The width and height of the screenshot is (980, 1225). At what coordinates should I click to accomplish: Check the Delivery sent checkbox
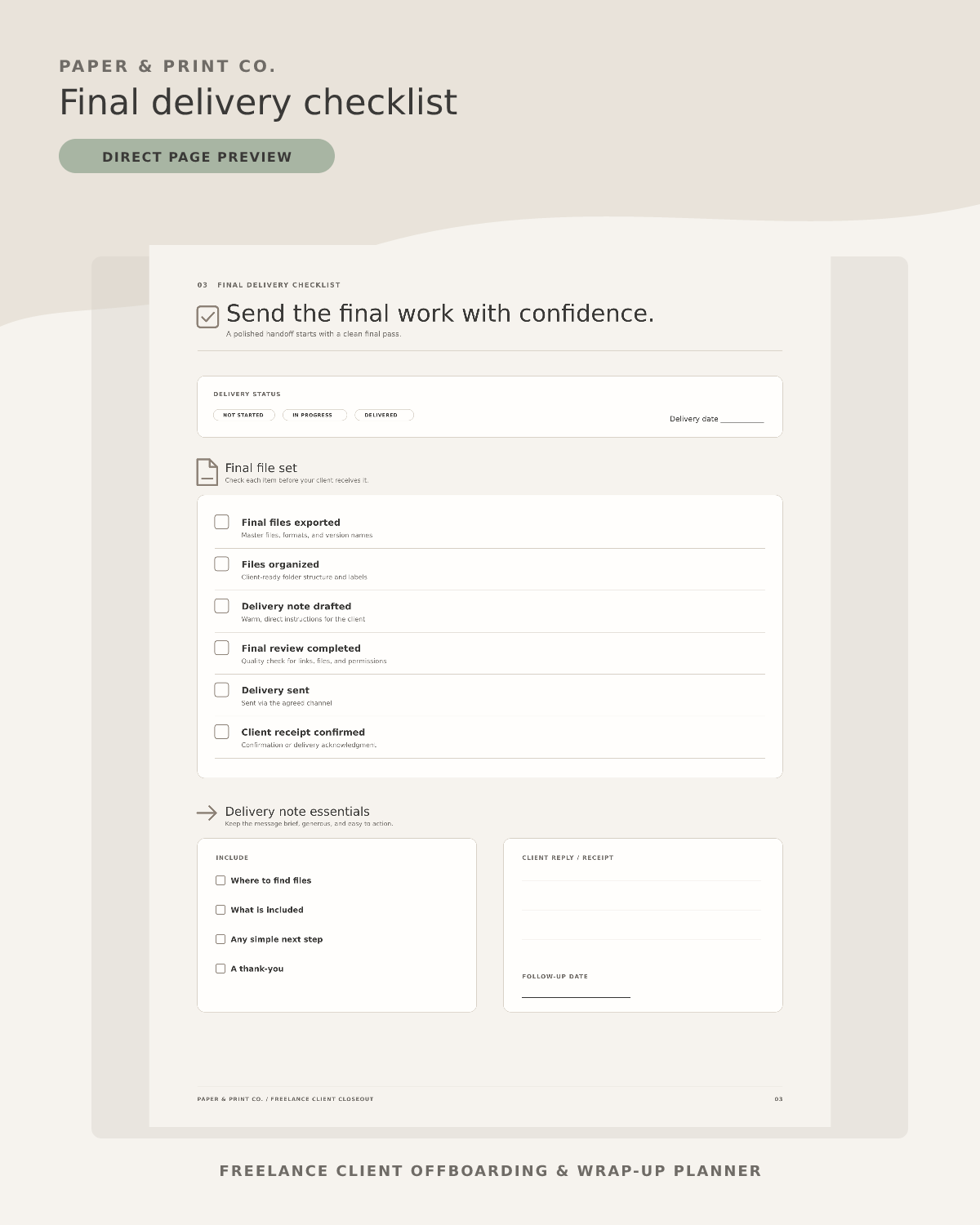tap(221, 690)
